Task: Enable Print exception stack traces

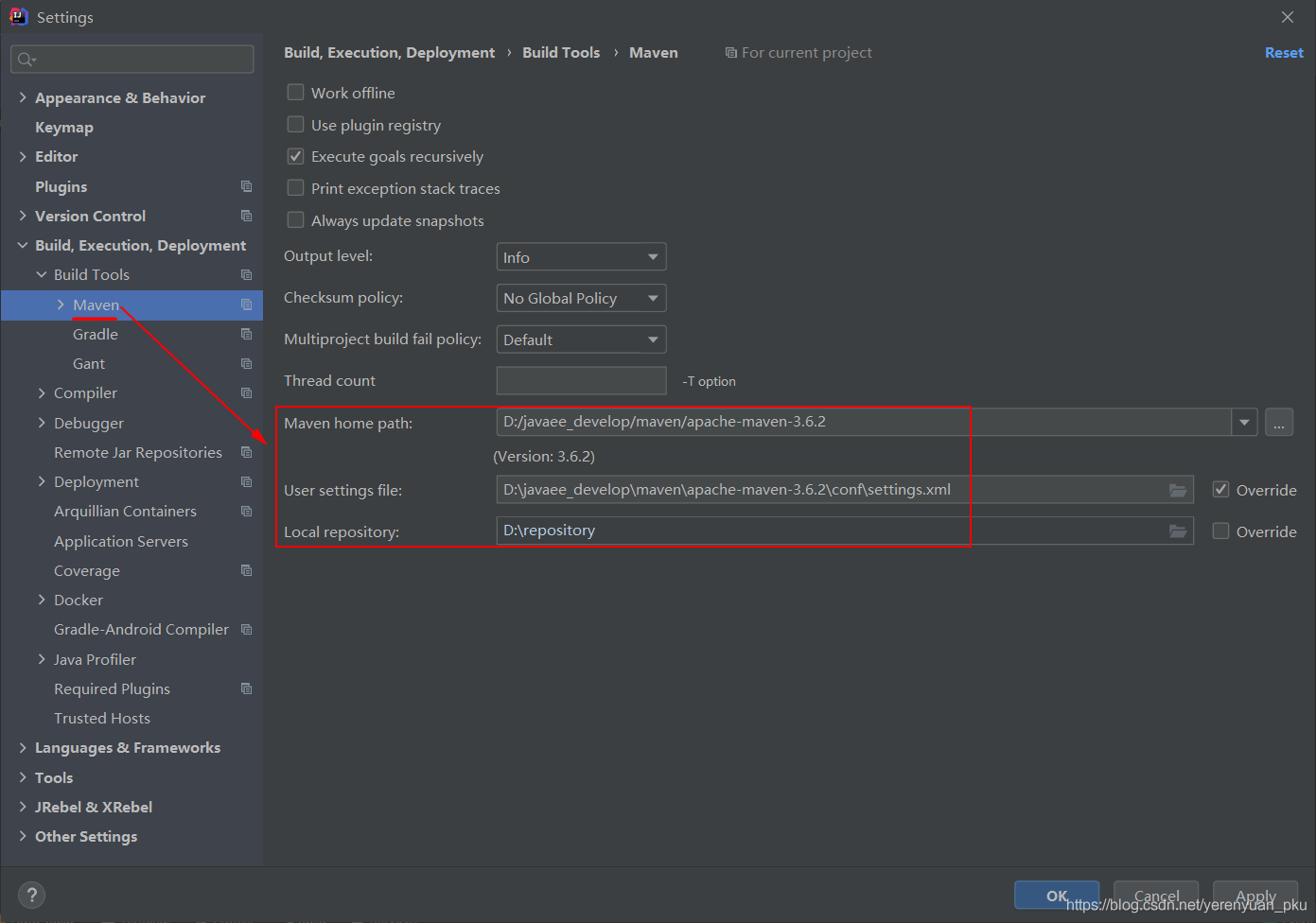Action: pyautogui.click(x=296, y=188)
